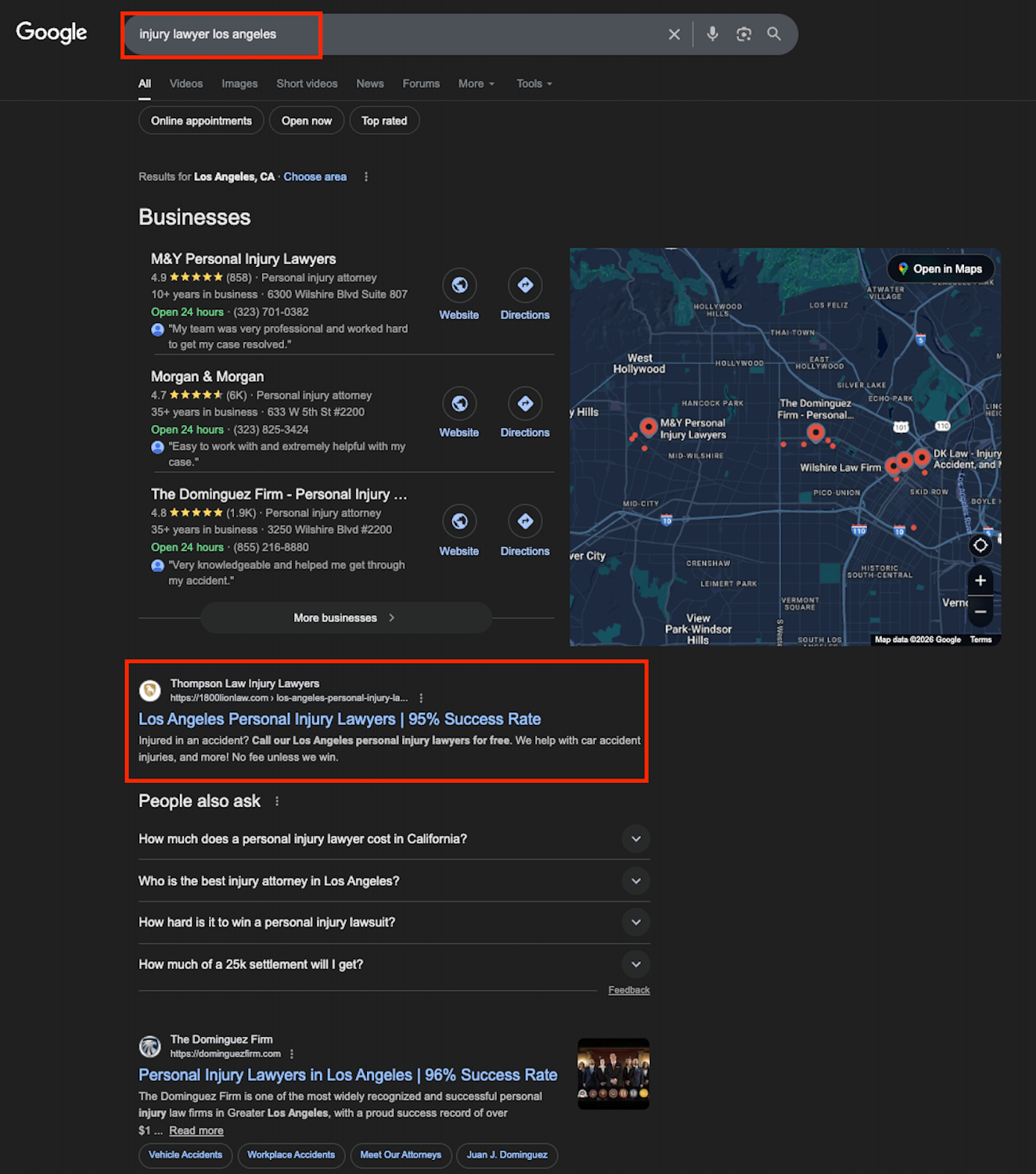Click the Feedback link

click(629, 990)
